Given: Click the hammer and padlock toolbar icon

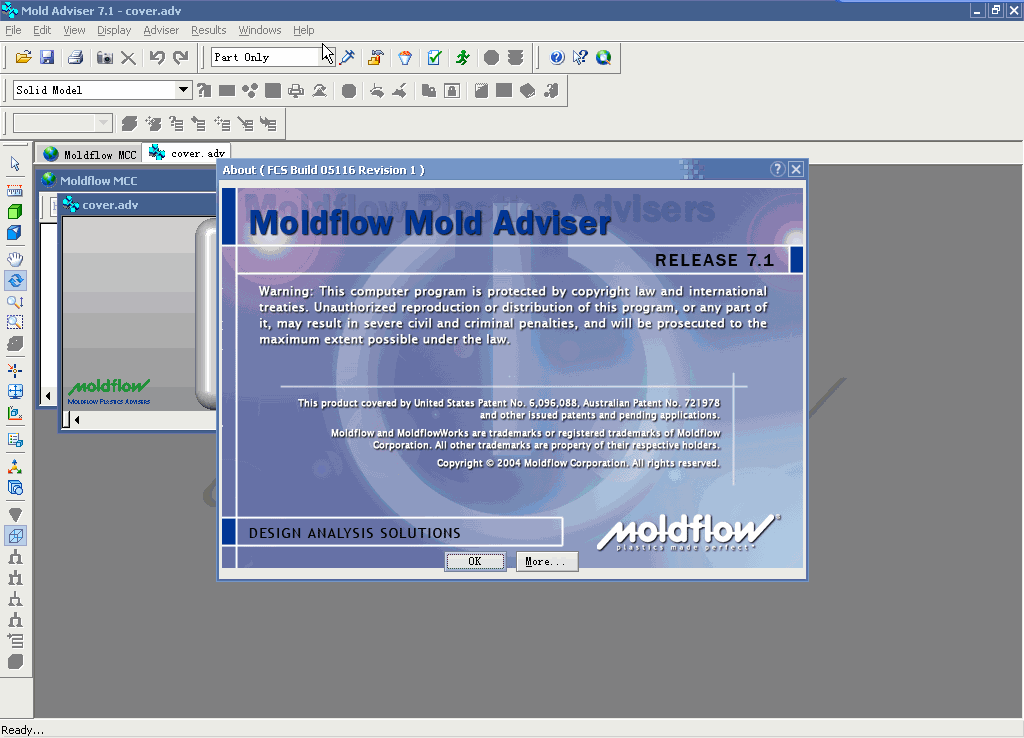Looking at the screenshot, I should tap(376, 57).
